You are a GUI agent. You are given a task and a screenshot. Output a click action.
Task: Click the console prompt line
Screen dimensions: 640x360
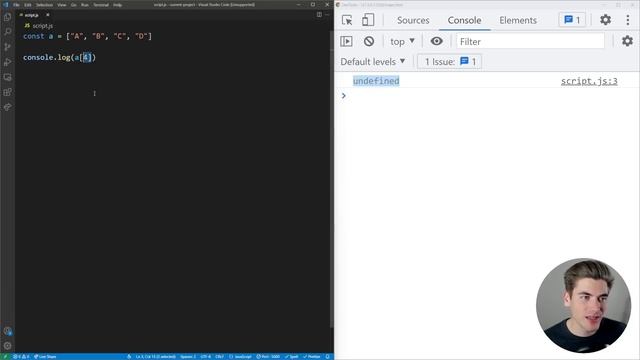487,96
